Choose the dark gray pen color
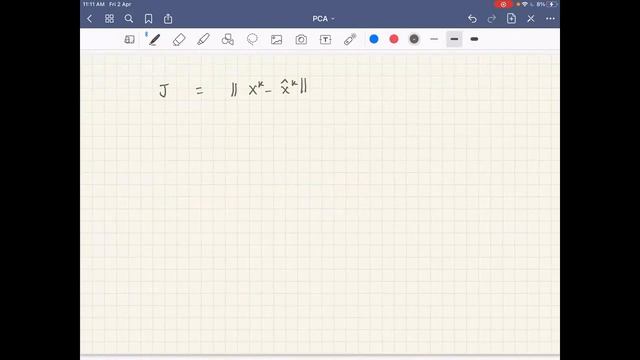 tap(414, 39)
